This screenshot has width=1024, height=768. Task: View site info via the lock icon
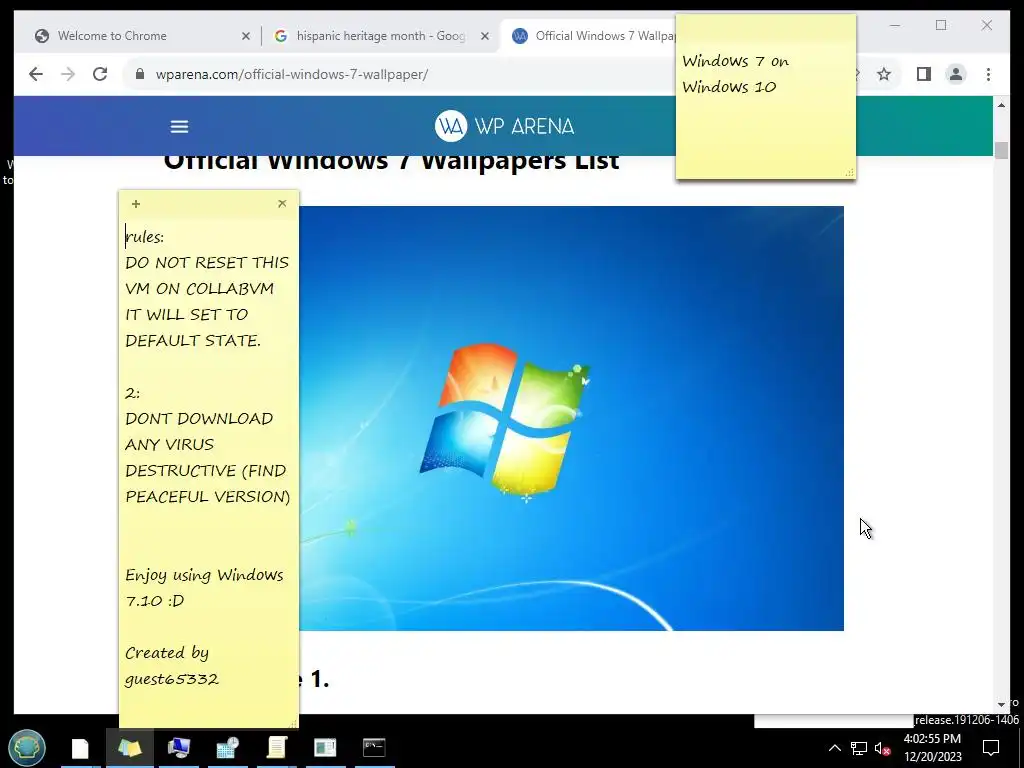139,74
